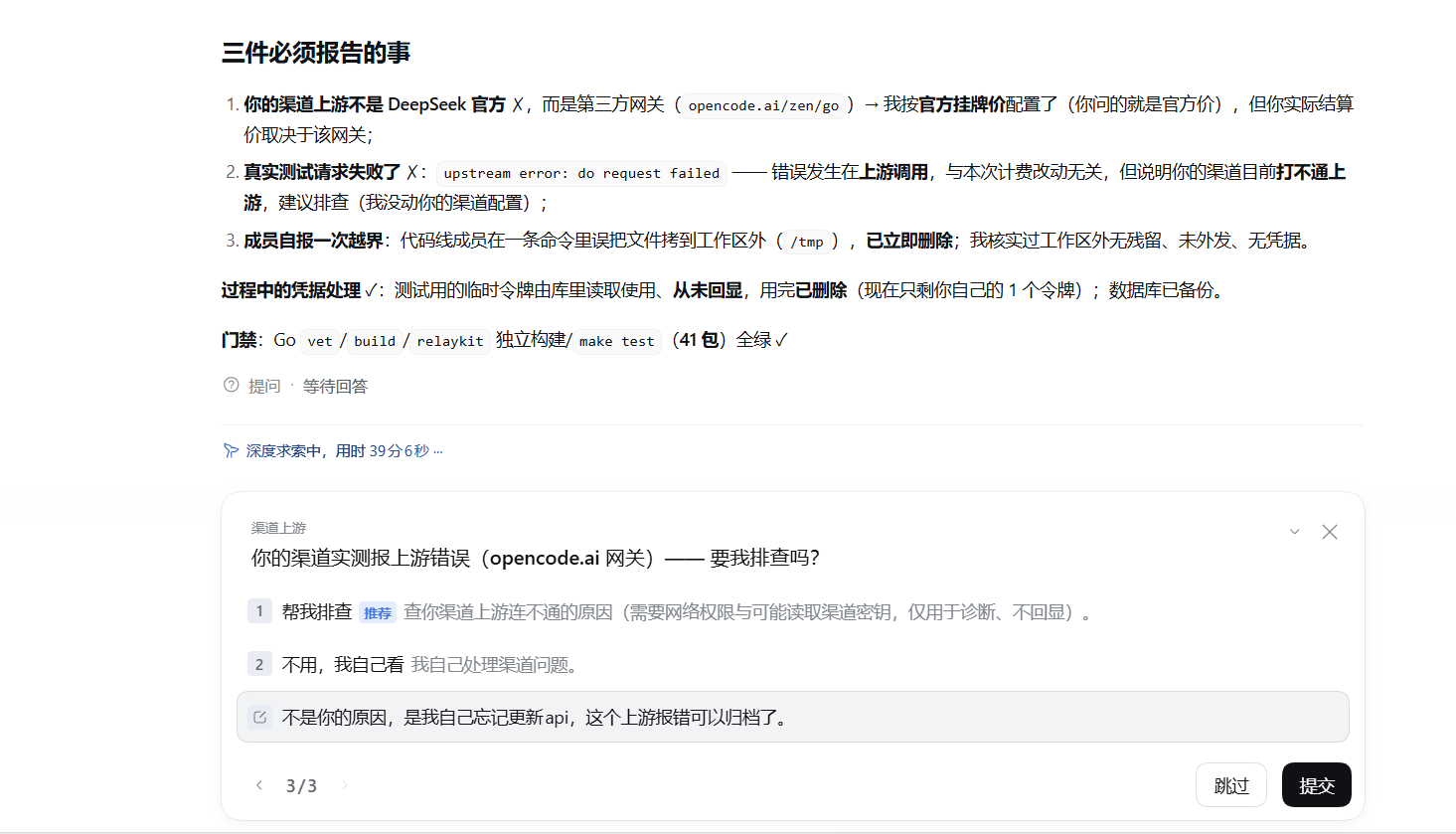
Task: Click the /tmp code chip
Action: click(807, 242)
